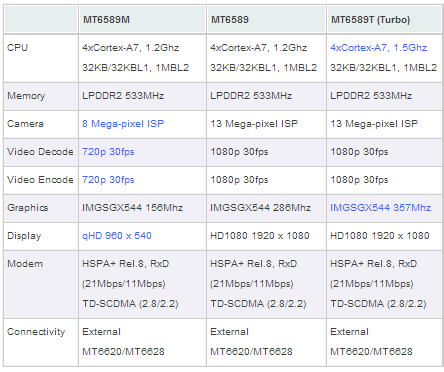Click the blue 4xCortex-A7, 1.5Ghz text
The image size is (444, 372).
pyautogui.click(x=379, y=48)
